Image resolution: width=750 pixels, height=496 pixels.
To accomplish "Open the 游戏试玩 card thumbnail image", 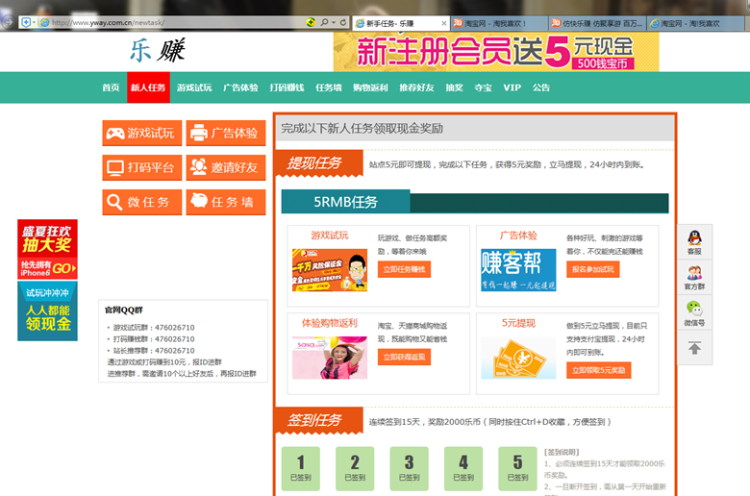I will [330, 270].
